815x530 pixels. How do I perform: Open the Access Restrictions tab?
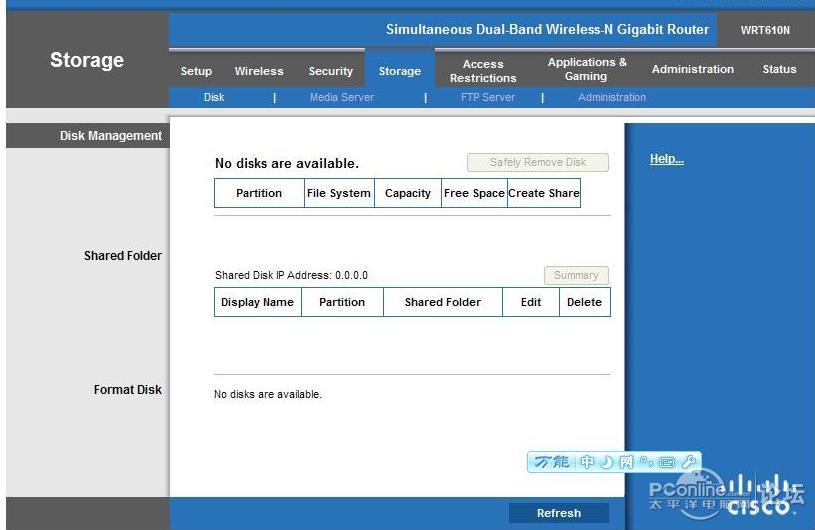click(x=483, y=71)
